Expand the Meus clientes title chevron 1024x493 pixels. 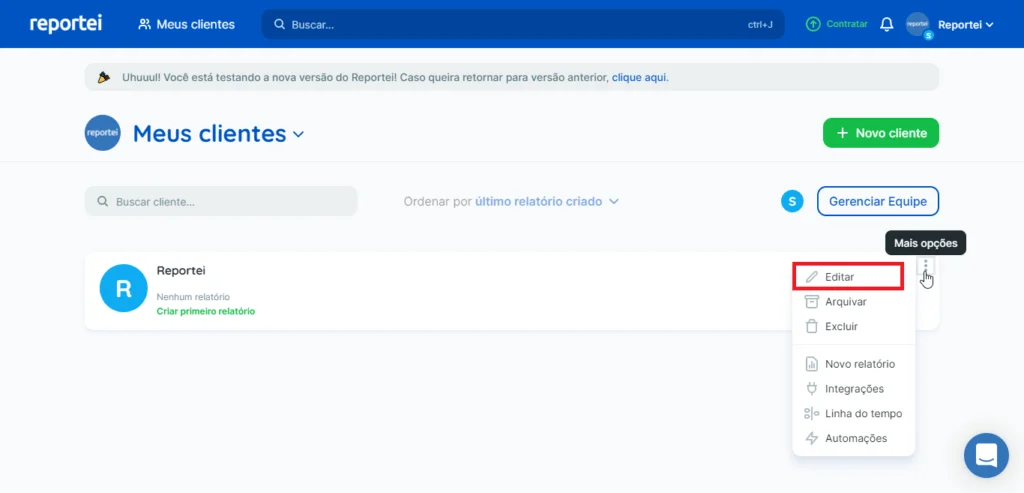point(298,134)
